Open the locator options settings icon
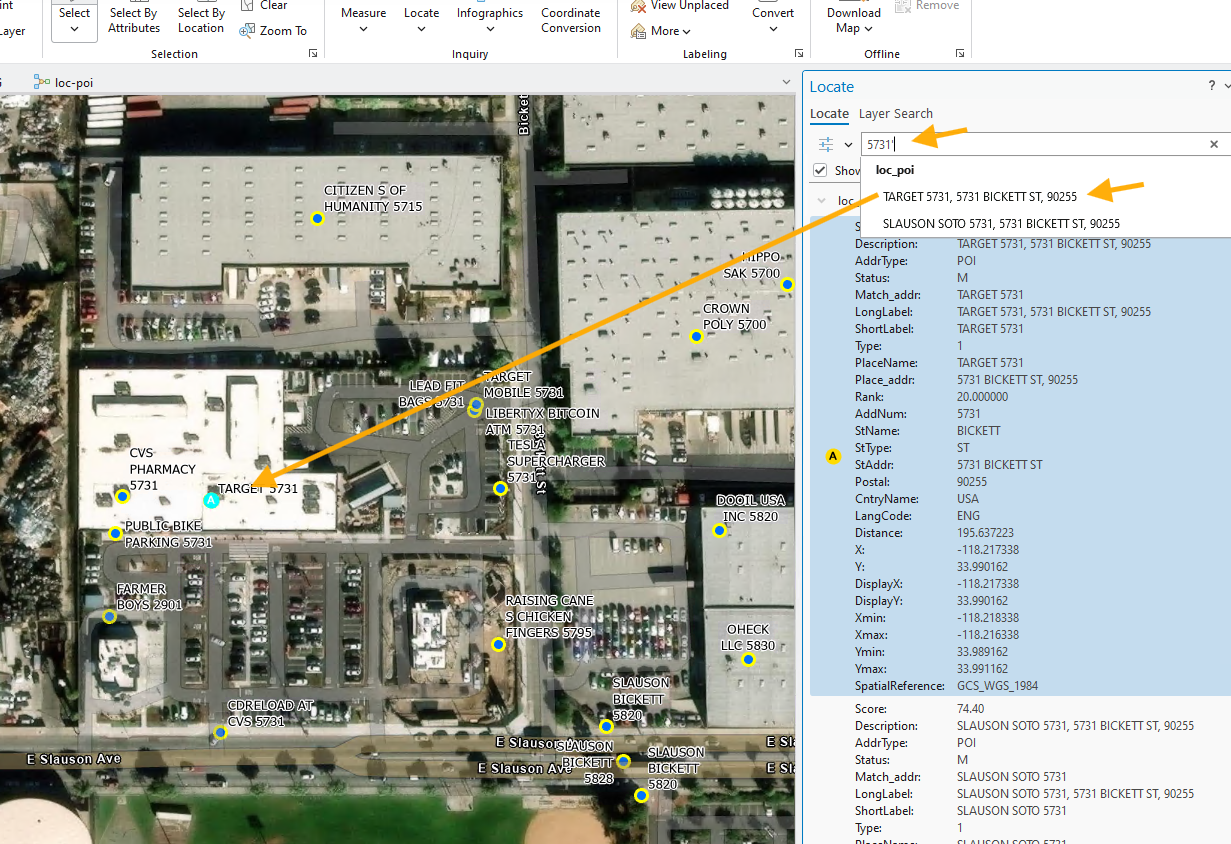This screenshot has width=1231, height=844. (826, 144)
